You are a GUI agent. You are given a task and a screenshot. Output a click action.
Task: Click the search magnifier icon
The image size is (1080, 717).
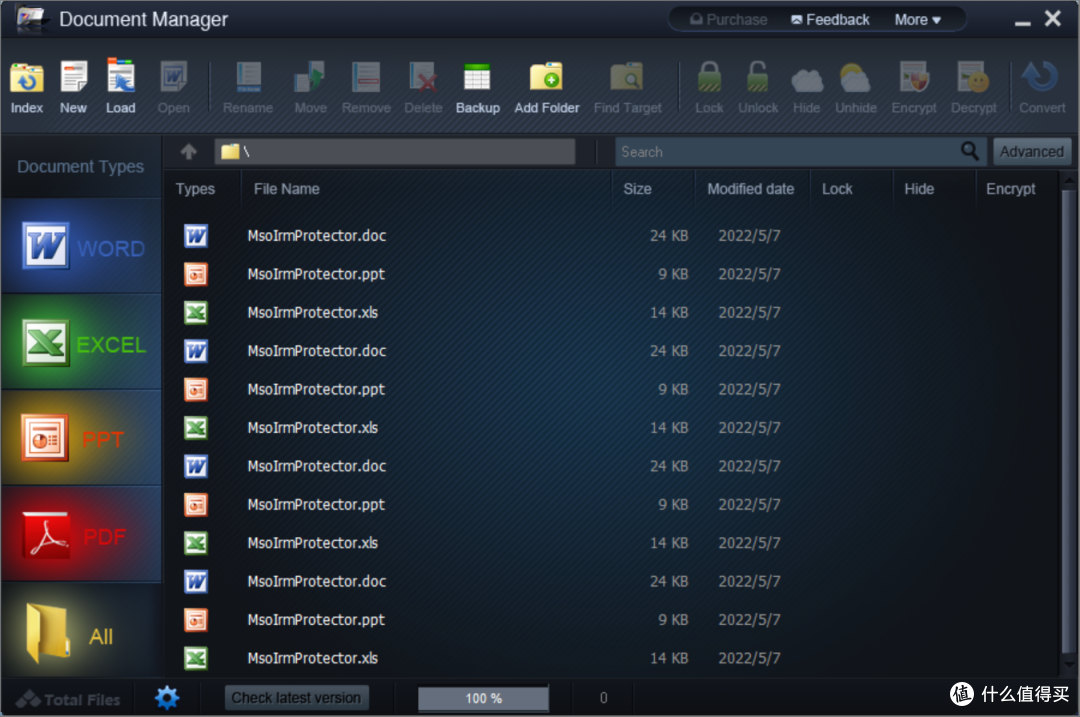[x=969, y=151]
